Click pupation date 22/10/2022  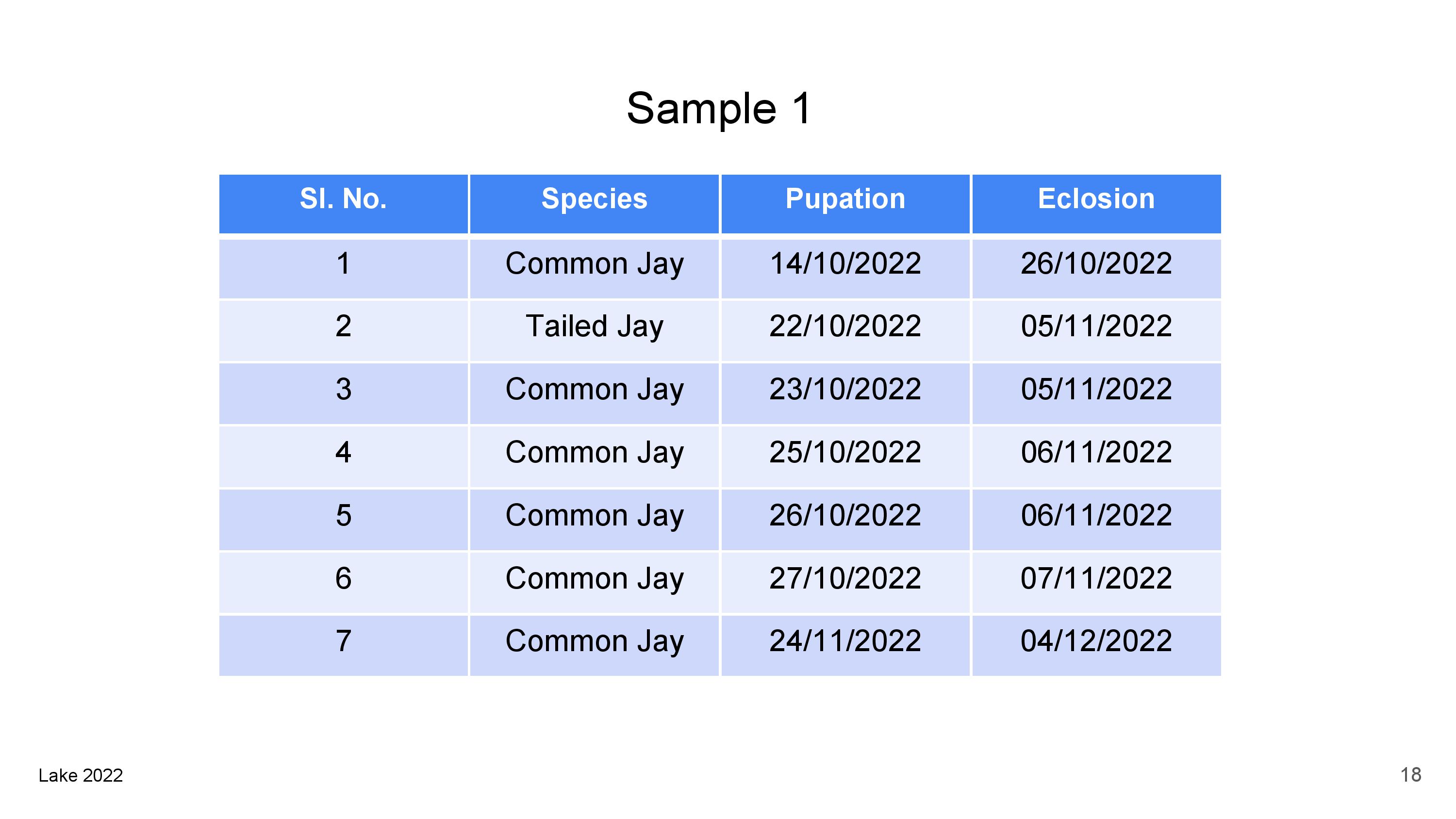(x=845, y=326)
